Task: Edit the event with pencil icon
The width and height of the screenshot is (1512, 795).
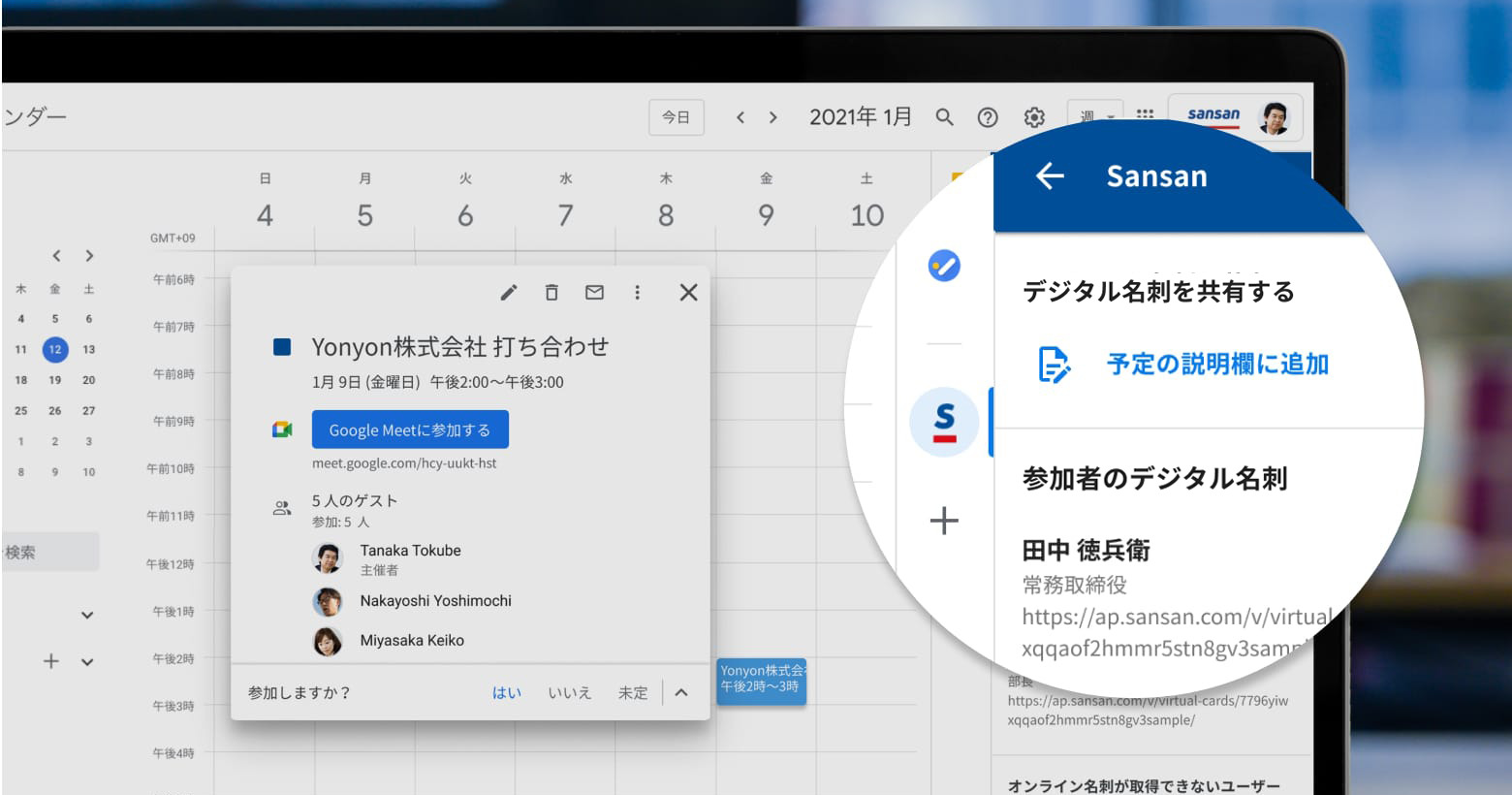Action: point(508,292)
